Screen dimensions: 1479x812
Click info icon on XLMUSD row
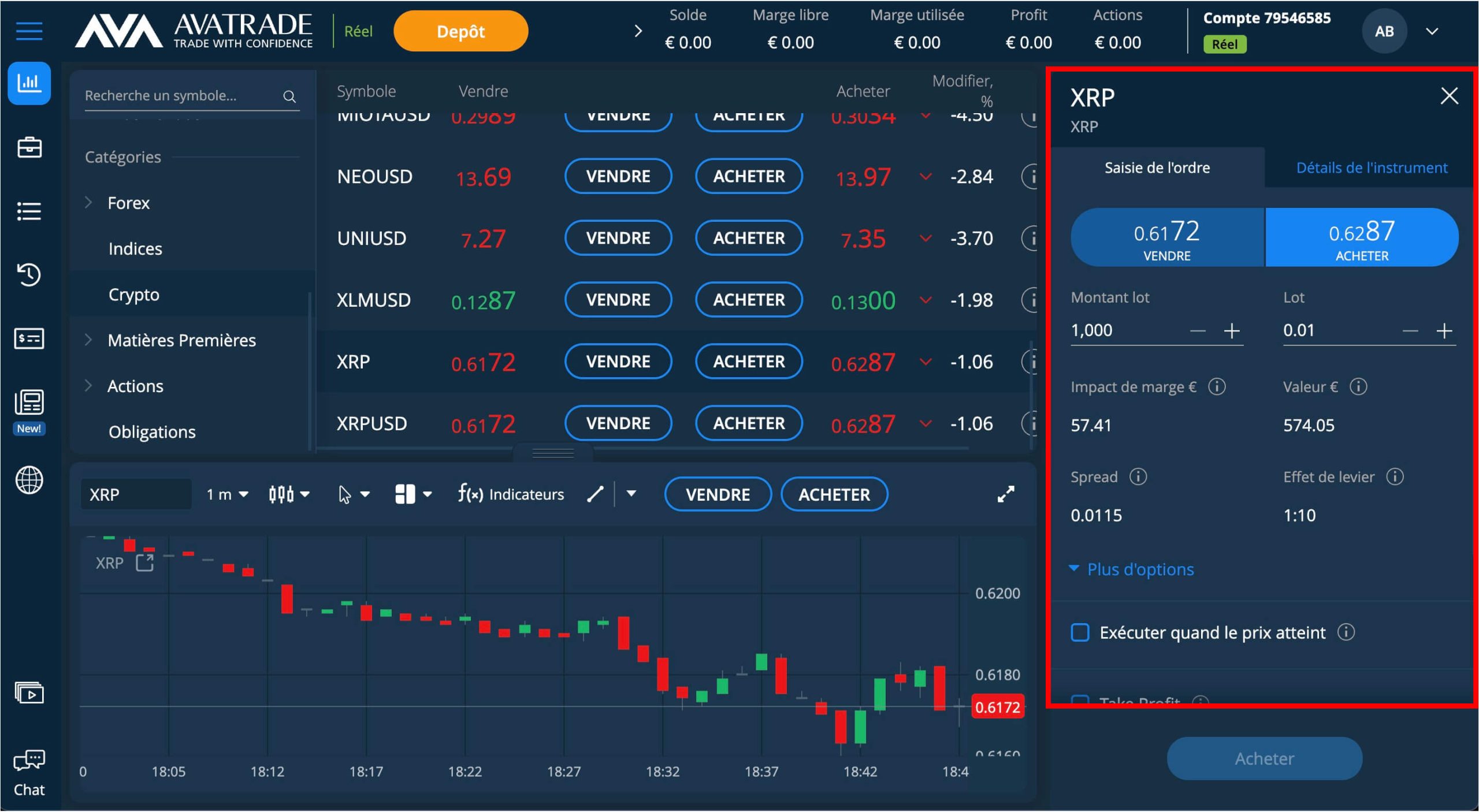(x=1029, y=300)
